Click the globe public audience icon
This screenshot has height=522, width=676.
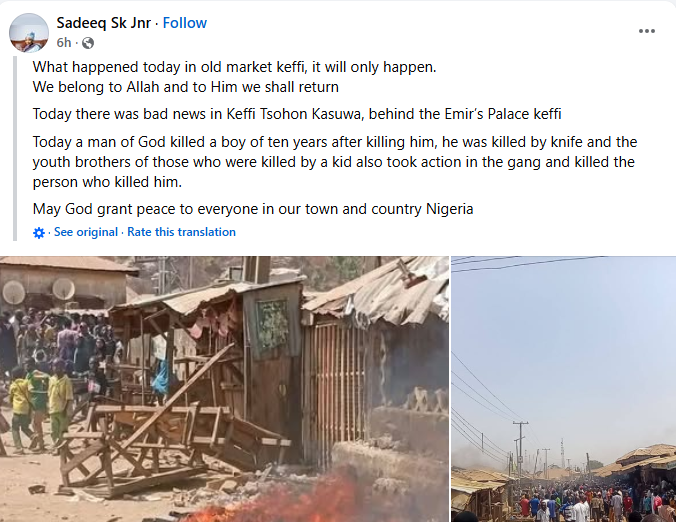click(x=88, y=43)
